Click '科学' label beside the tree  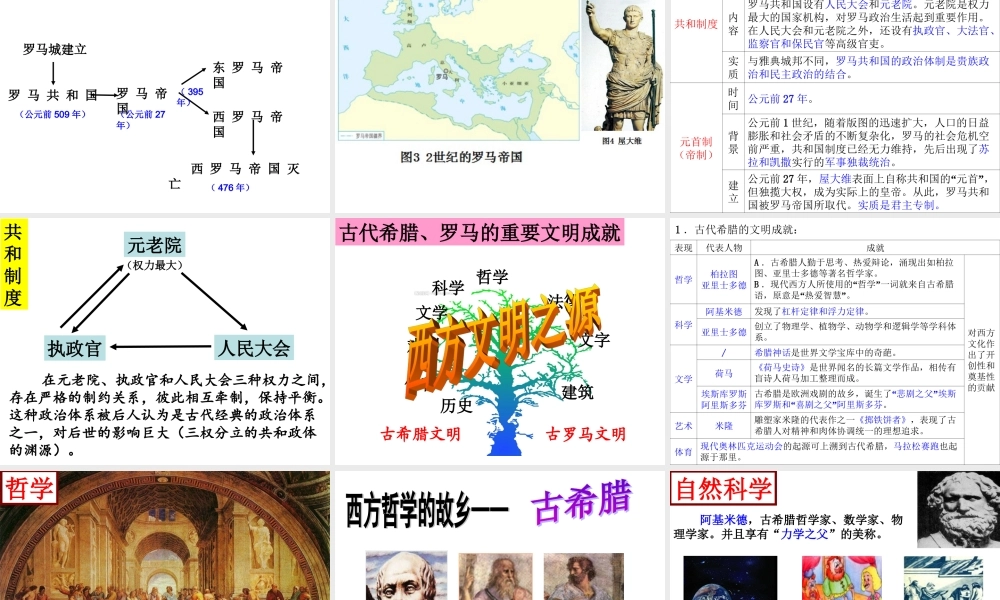coord(448,288)
